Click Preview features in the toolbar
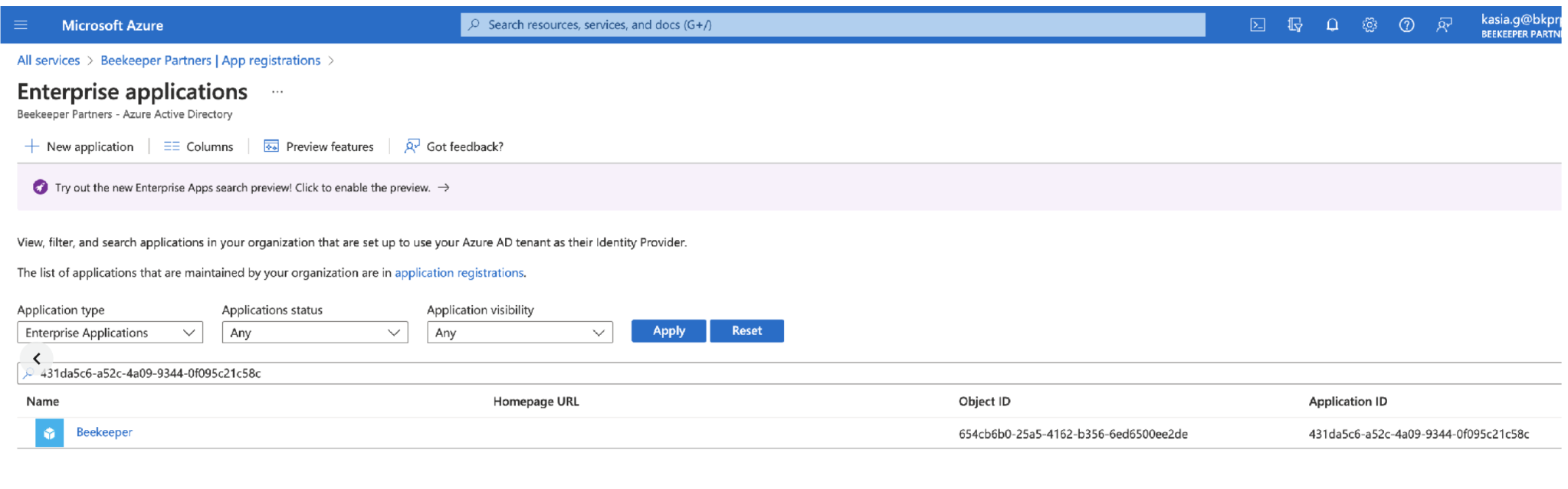 tap(319, 146)
